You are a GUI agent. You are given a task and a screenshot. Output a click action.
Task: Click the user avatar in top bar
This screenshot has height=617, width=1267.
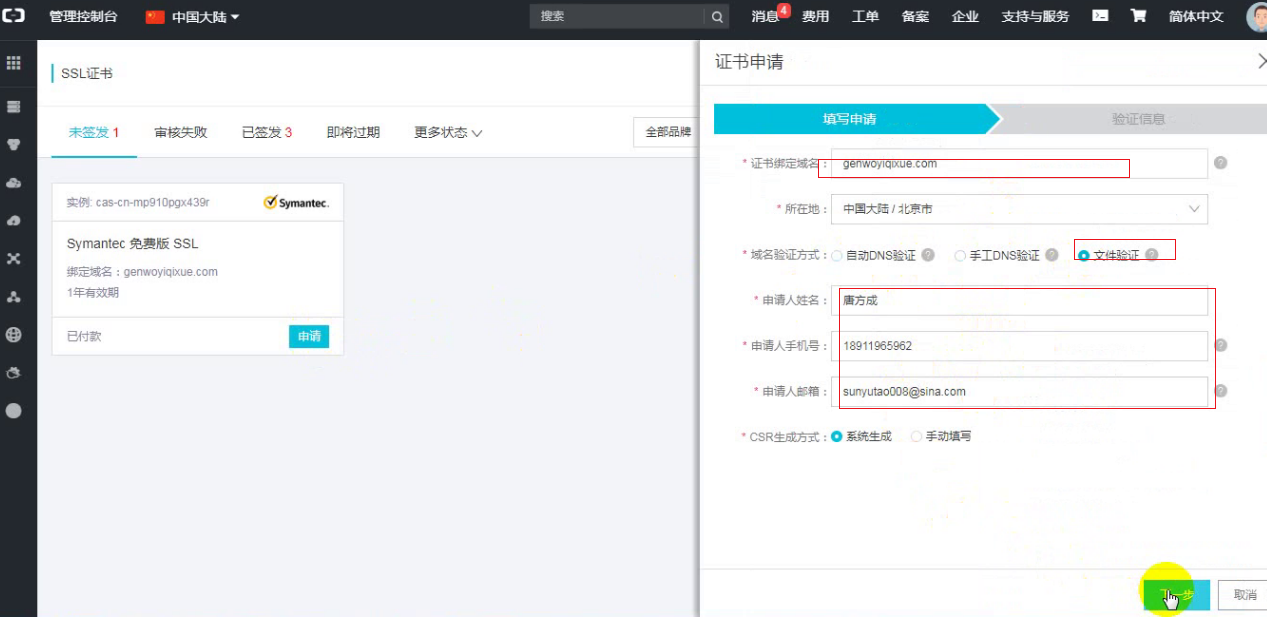pos(1257,17)
